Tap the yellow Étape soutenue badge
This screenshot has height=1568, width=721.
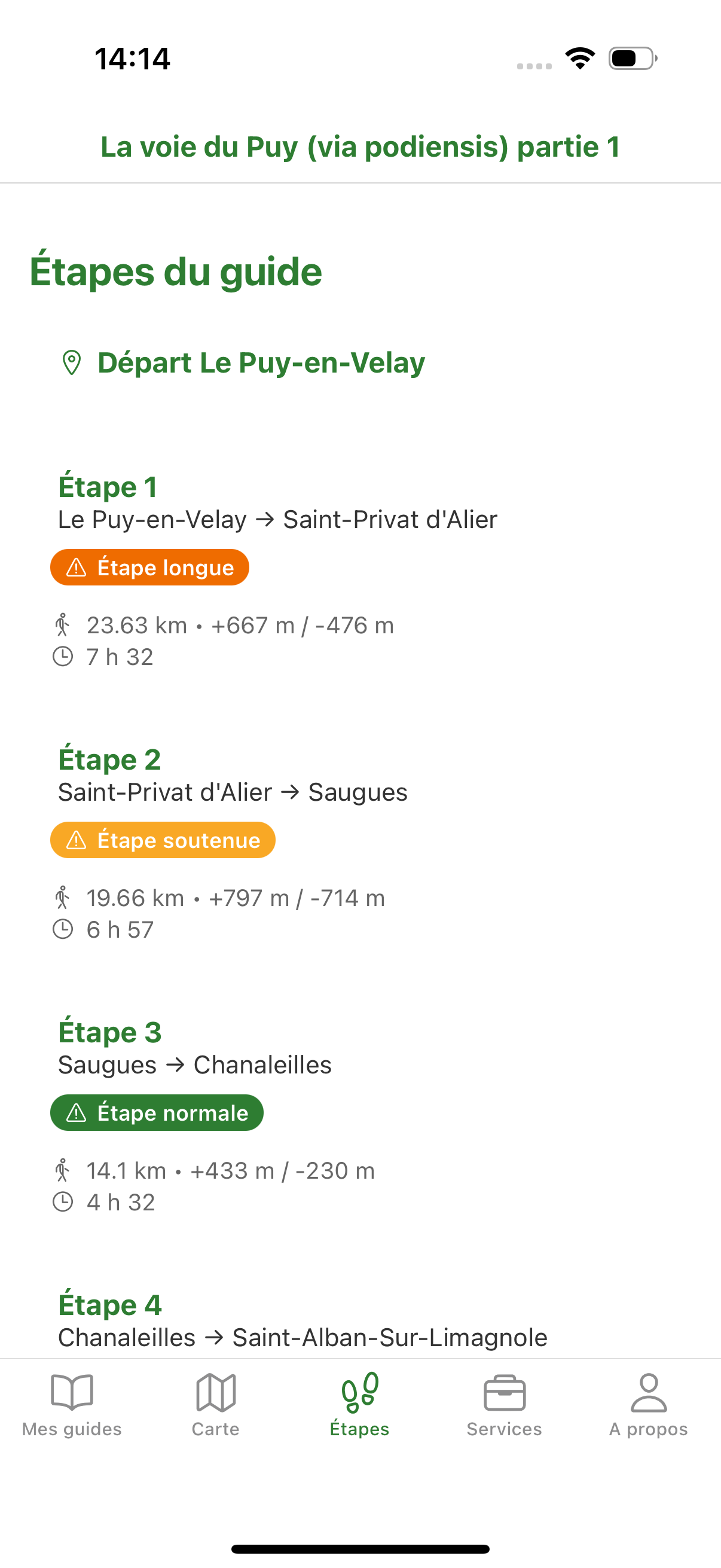click(163, 840)
